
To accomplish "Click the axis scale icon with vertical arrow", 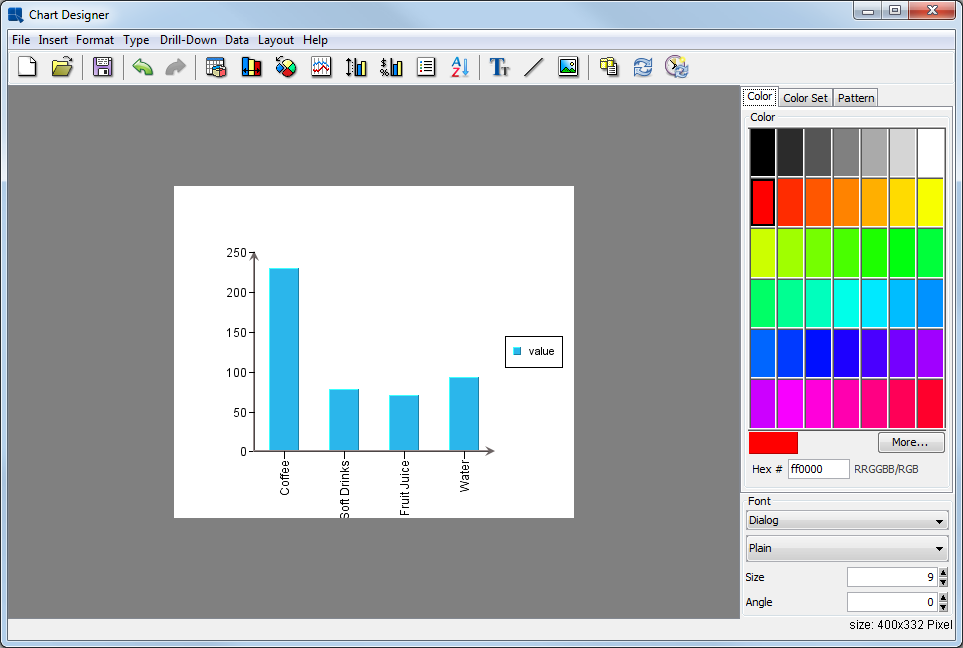I will (356, 66).
